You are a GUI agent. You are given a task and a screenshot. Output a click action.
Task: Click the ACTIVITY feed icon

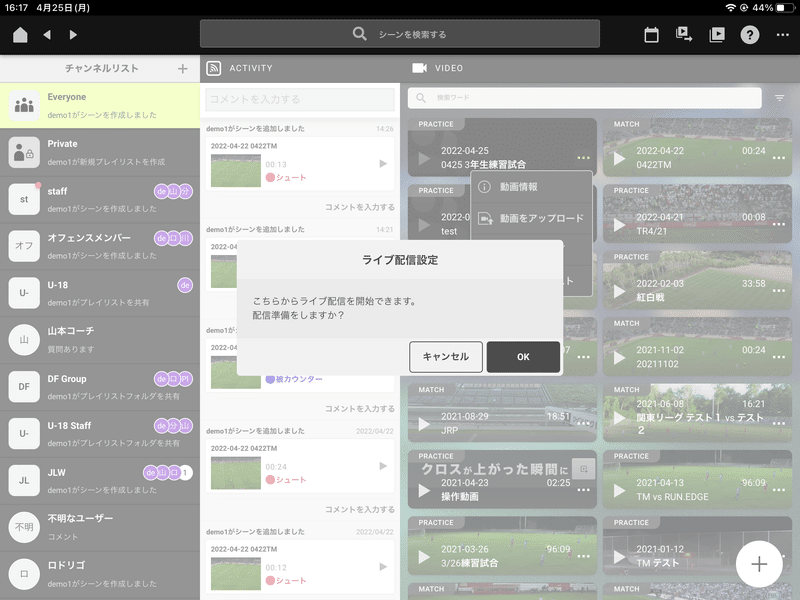(x=214, y=68)
